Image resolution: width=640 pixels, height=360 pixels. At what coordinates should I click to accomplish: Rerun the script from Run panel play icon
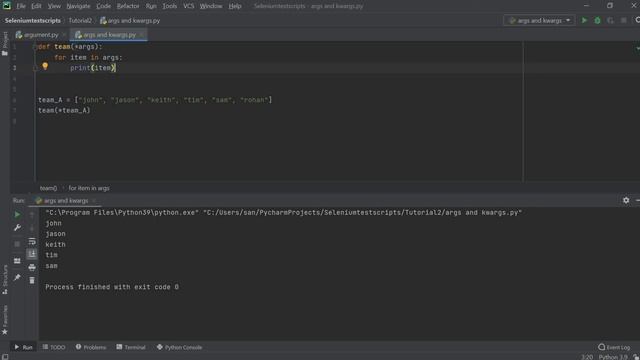(x=17, y=215)
